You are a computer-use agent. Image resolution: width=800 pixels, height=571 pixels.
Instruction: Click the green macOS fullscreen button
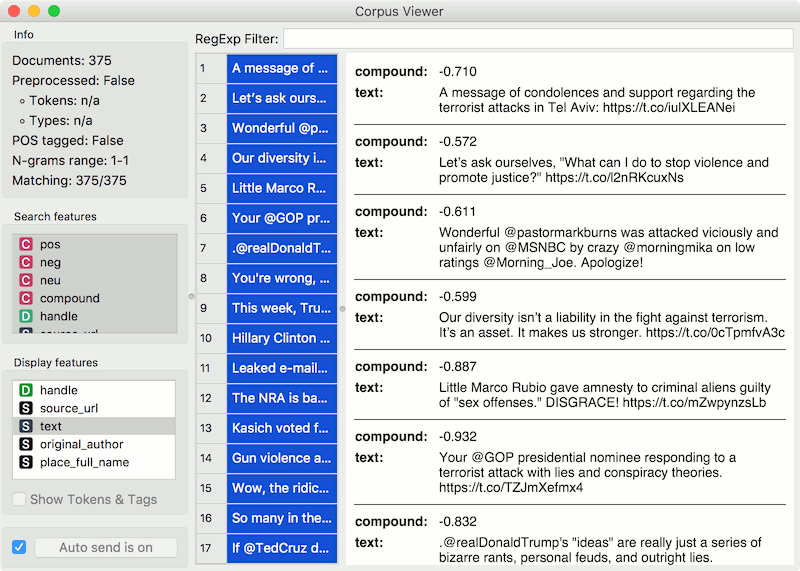point(54,11)
